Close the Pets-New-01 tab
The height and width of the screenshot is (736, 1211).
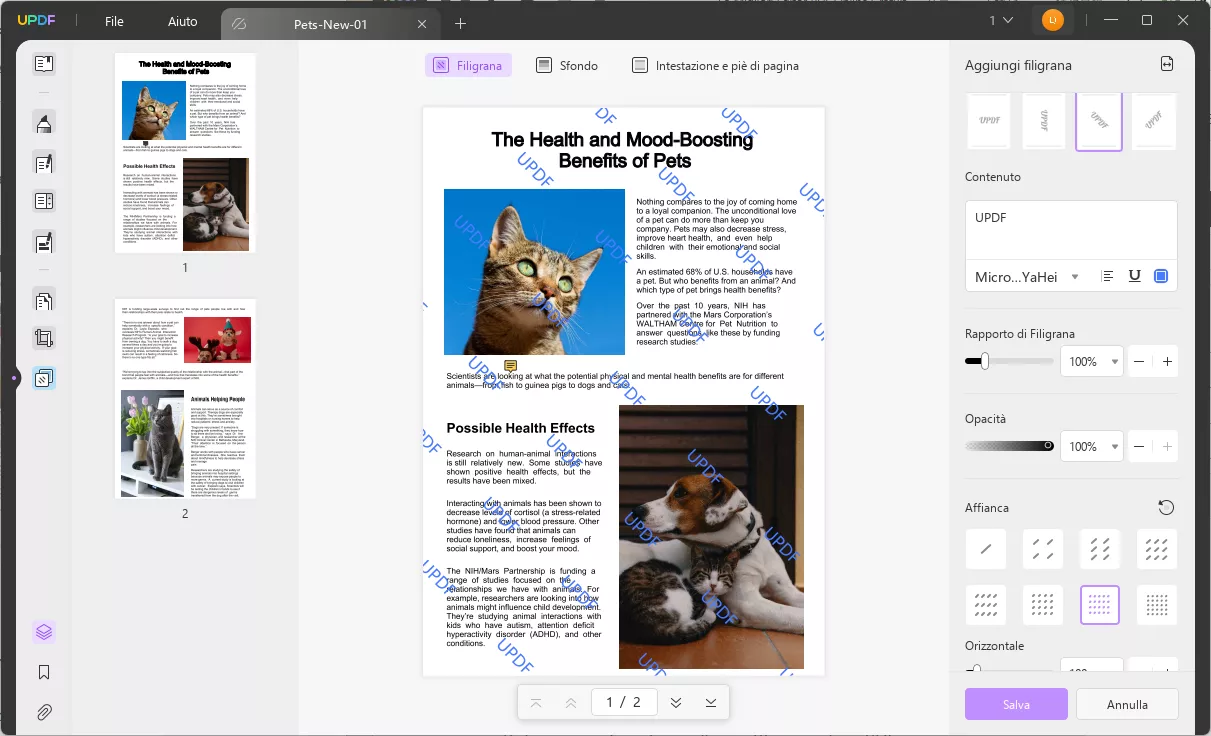[422, 24]
